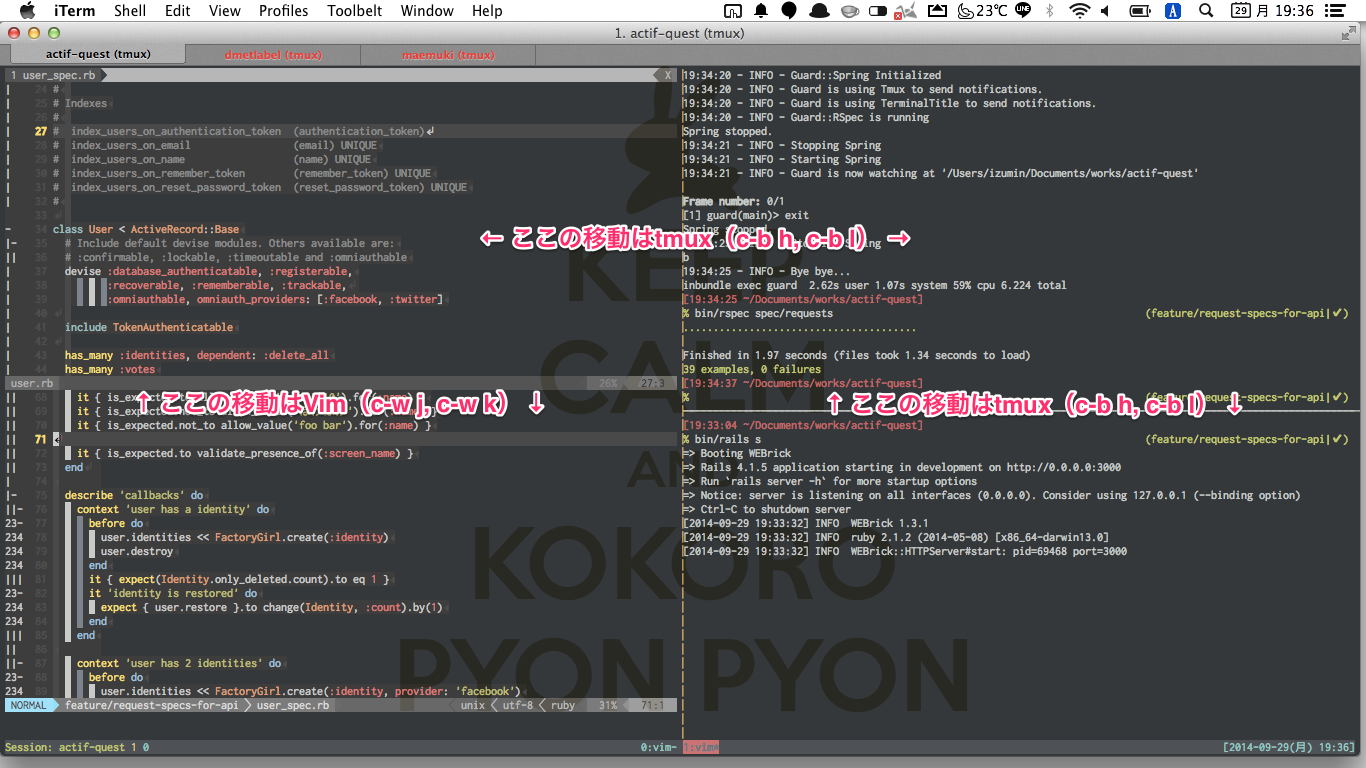
Task: Click the feature/request-specs-for-api branch segment
Action: [150, 704]
